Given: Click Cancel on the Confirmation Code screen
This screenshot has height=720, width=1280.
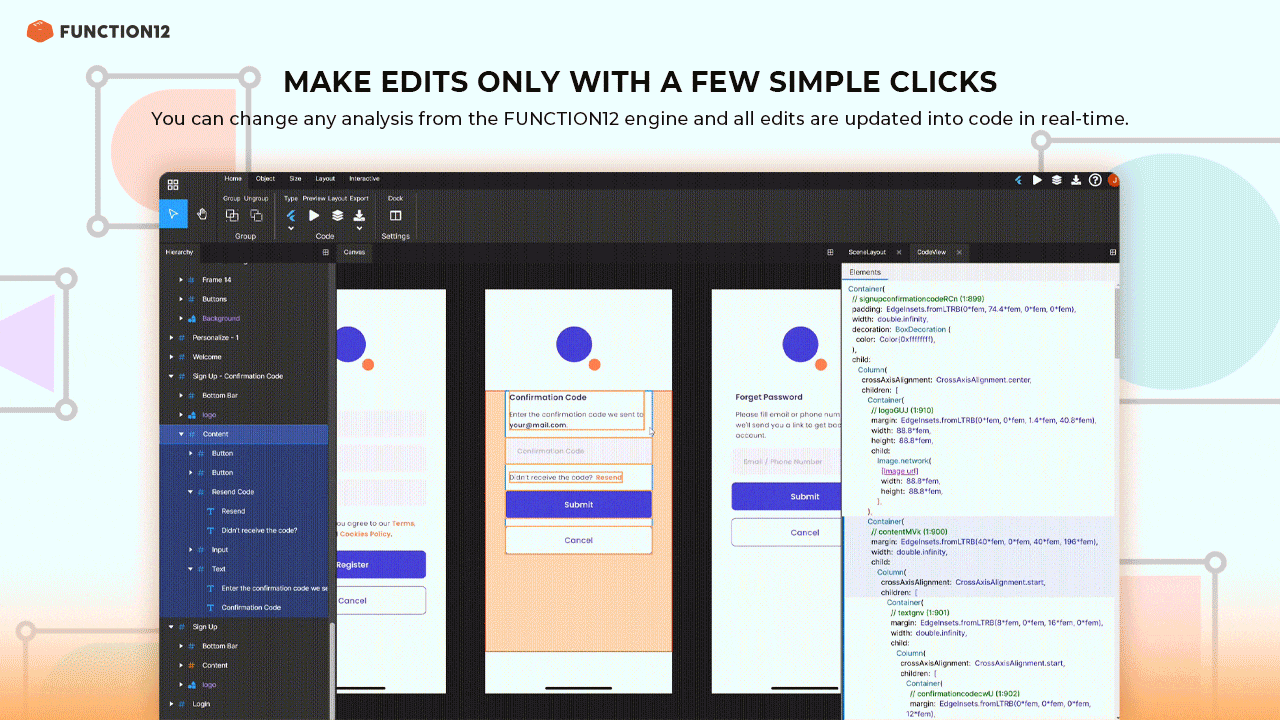Looking at the screenshot, I should click(579, 540).
